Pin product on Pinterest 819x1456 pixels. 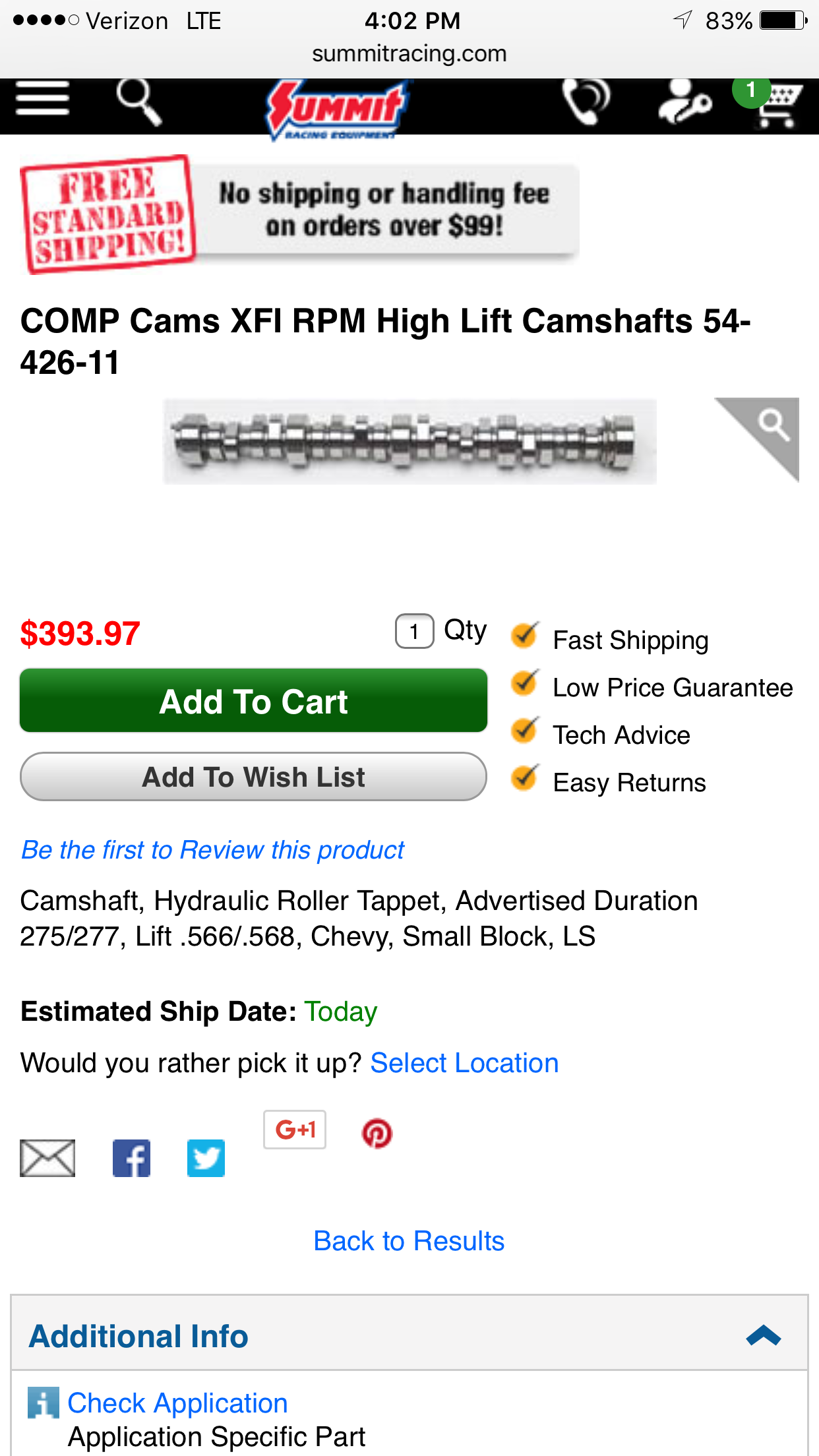tap(377, 1134)
